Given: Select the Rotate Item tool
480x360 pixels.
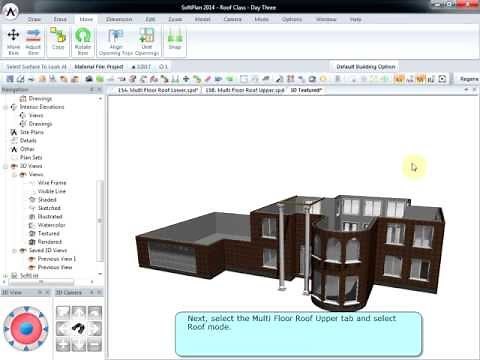Looking at the screenshot, I should 83,42.
